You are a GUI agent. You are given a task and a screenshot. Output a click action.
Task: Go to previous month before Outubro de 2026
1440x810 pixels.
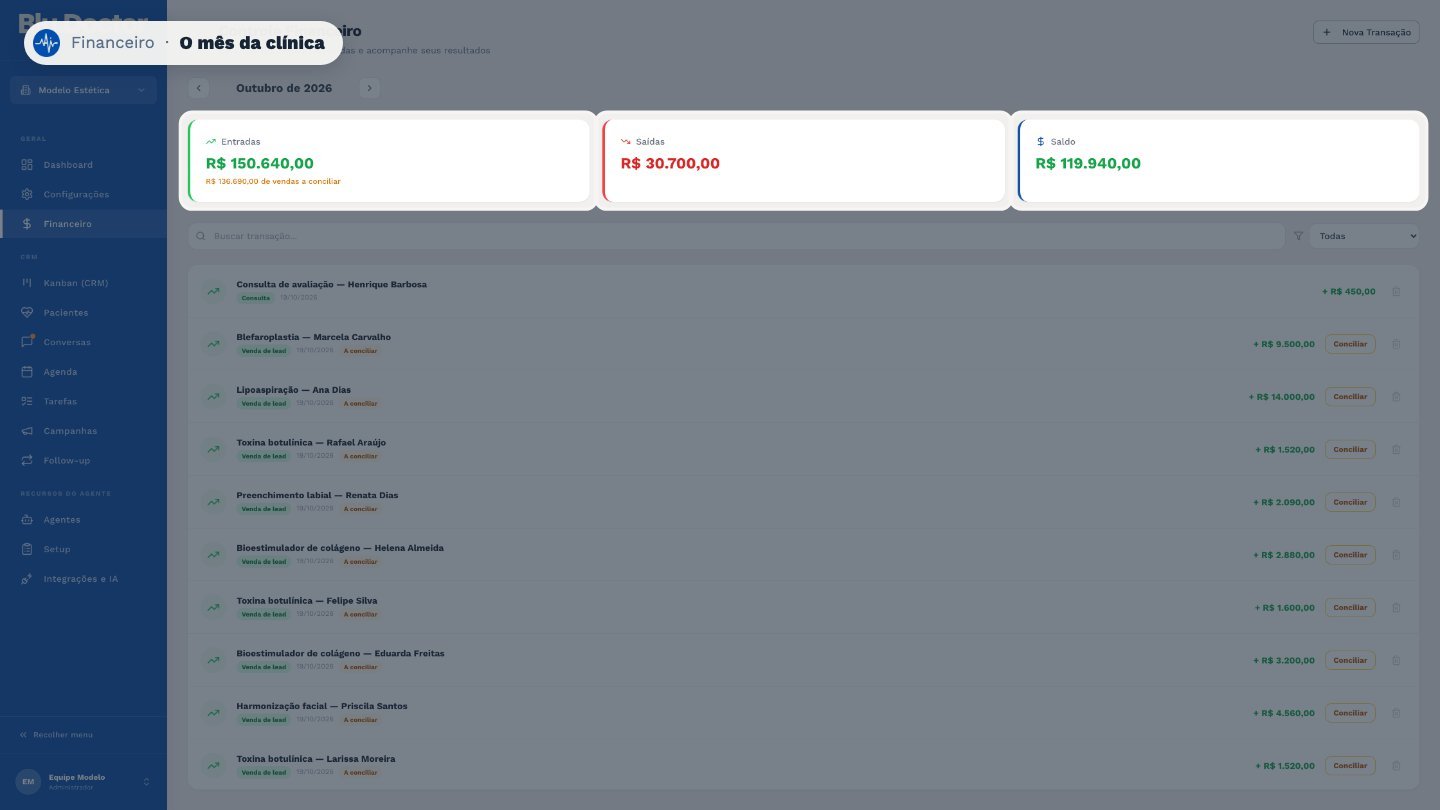199,88
